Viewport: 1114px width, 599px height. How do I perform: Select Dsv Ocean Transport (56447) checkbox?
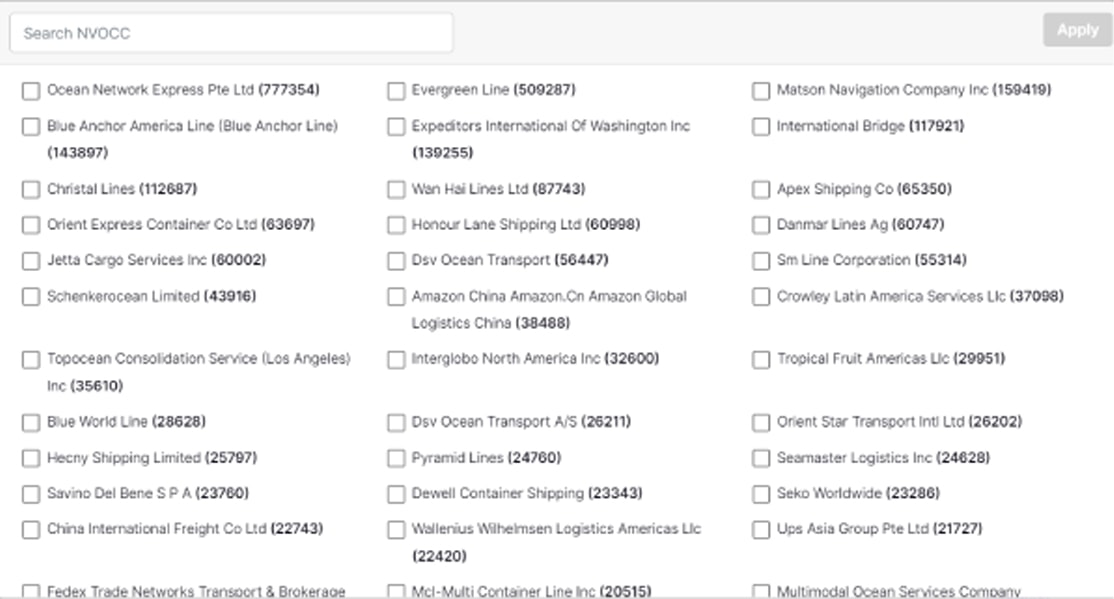click(396, 261)
